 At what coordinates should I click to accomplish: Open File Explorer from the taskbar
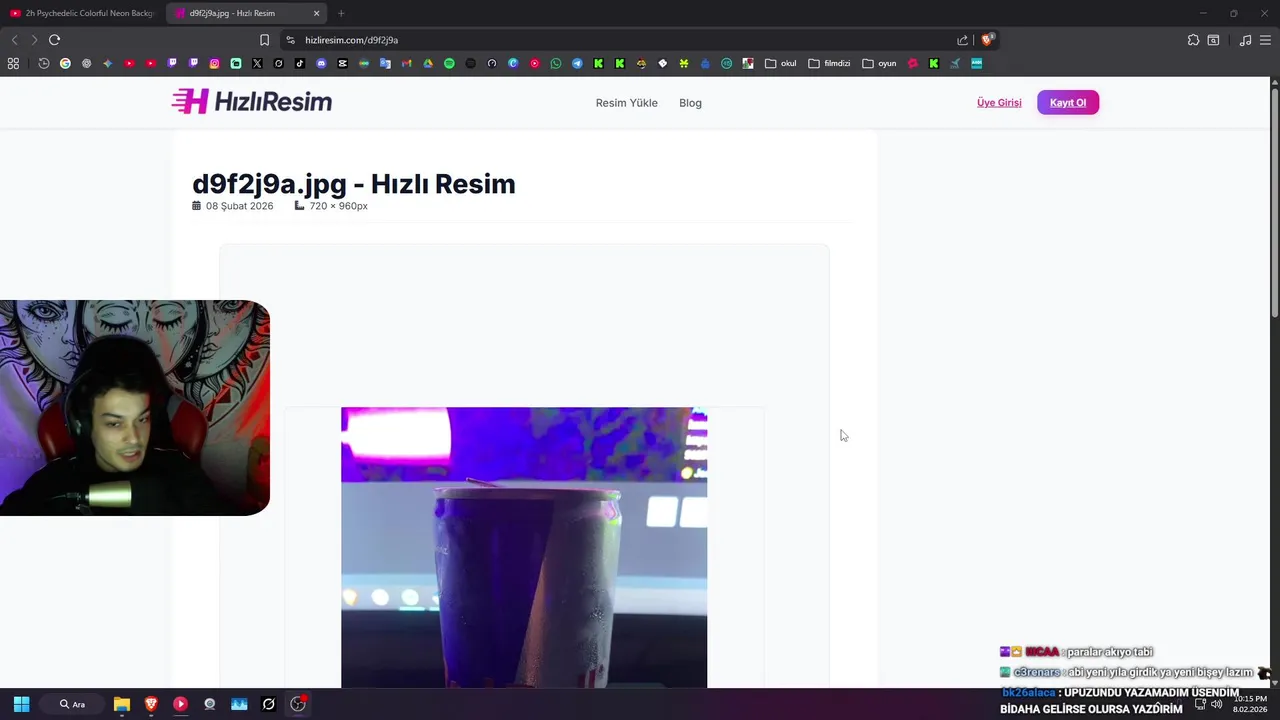(x=122, y=704)
